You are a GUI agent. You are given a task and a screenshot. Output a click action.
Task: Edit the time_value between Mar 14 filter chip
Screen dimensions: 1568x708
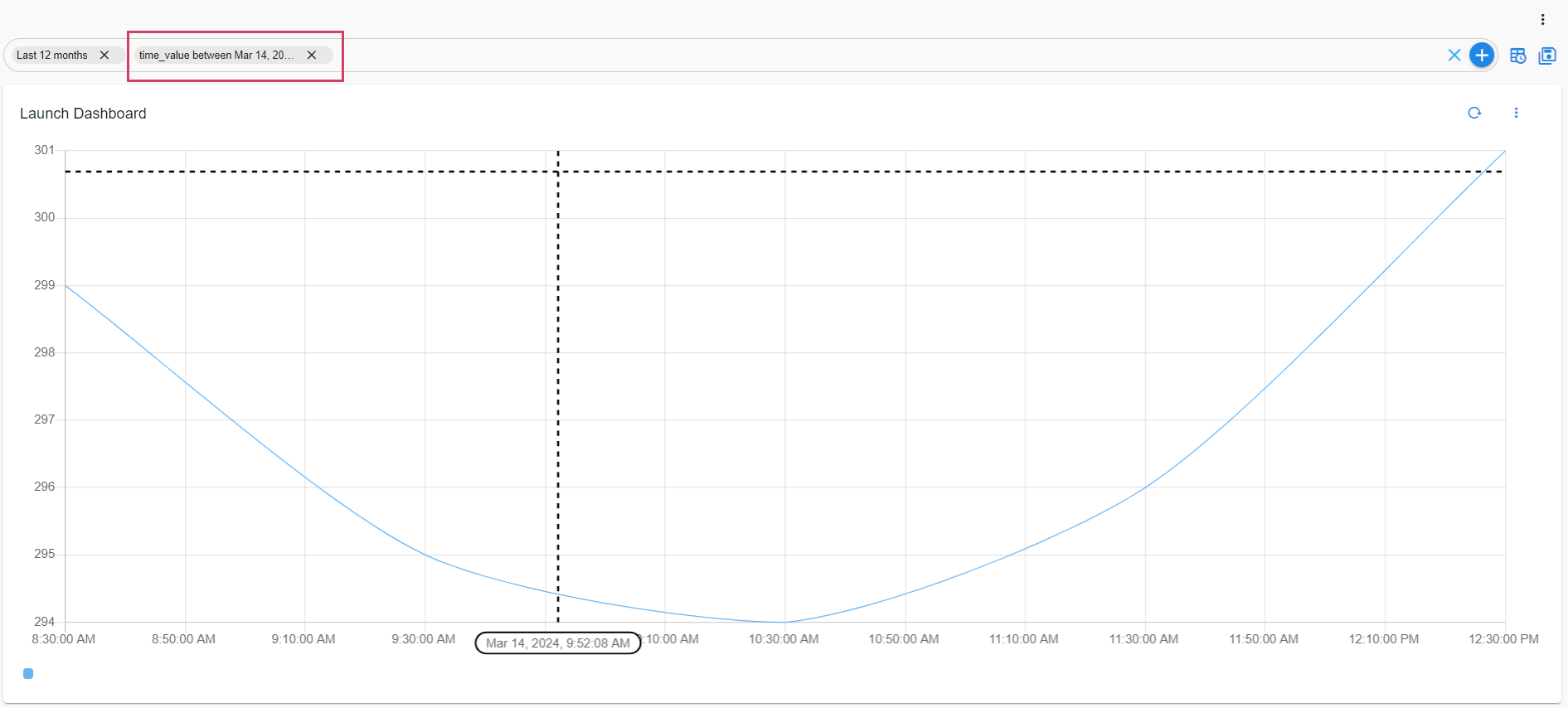tap(216, 56)
